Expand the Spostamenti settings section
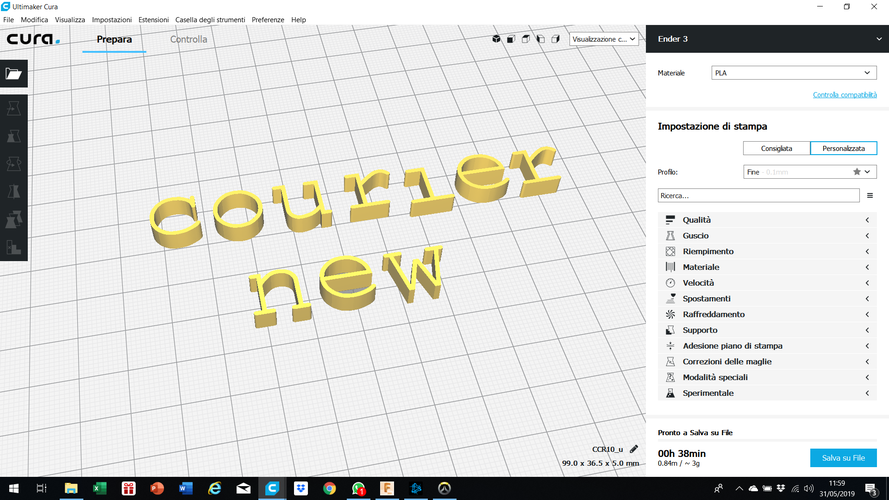 (767, 299)
